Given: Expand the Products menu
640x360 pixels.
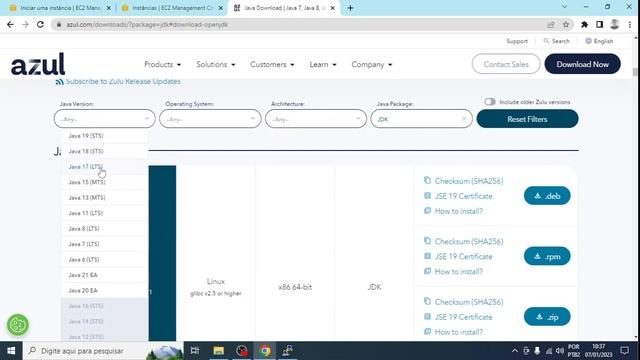Looking at the screenshot, I should coord(162,64).
